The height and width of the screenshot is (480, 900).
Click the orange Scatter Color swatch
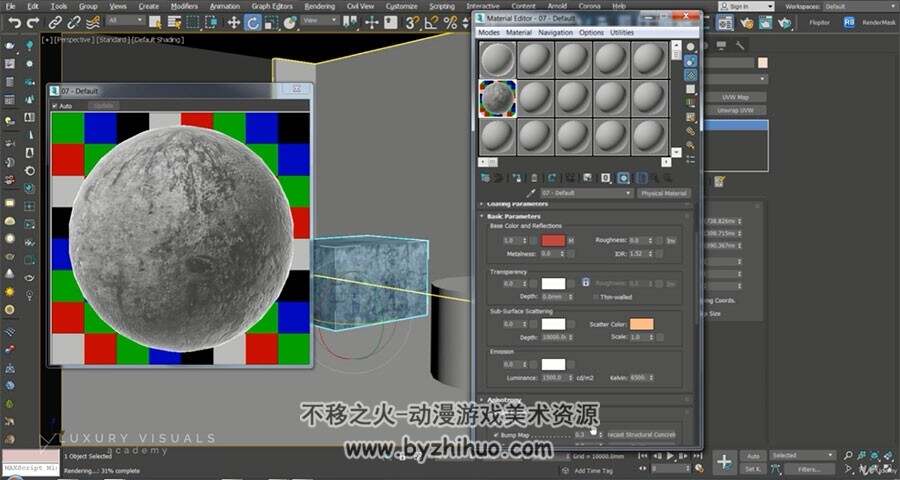pos(642,324)
